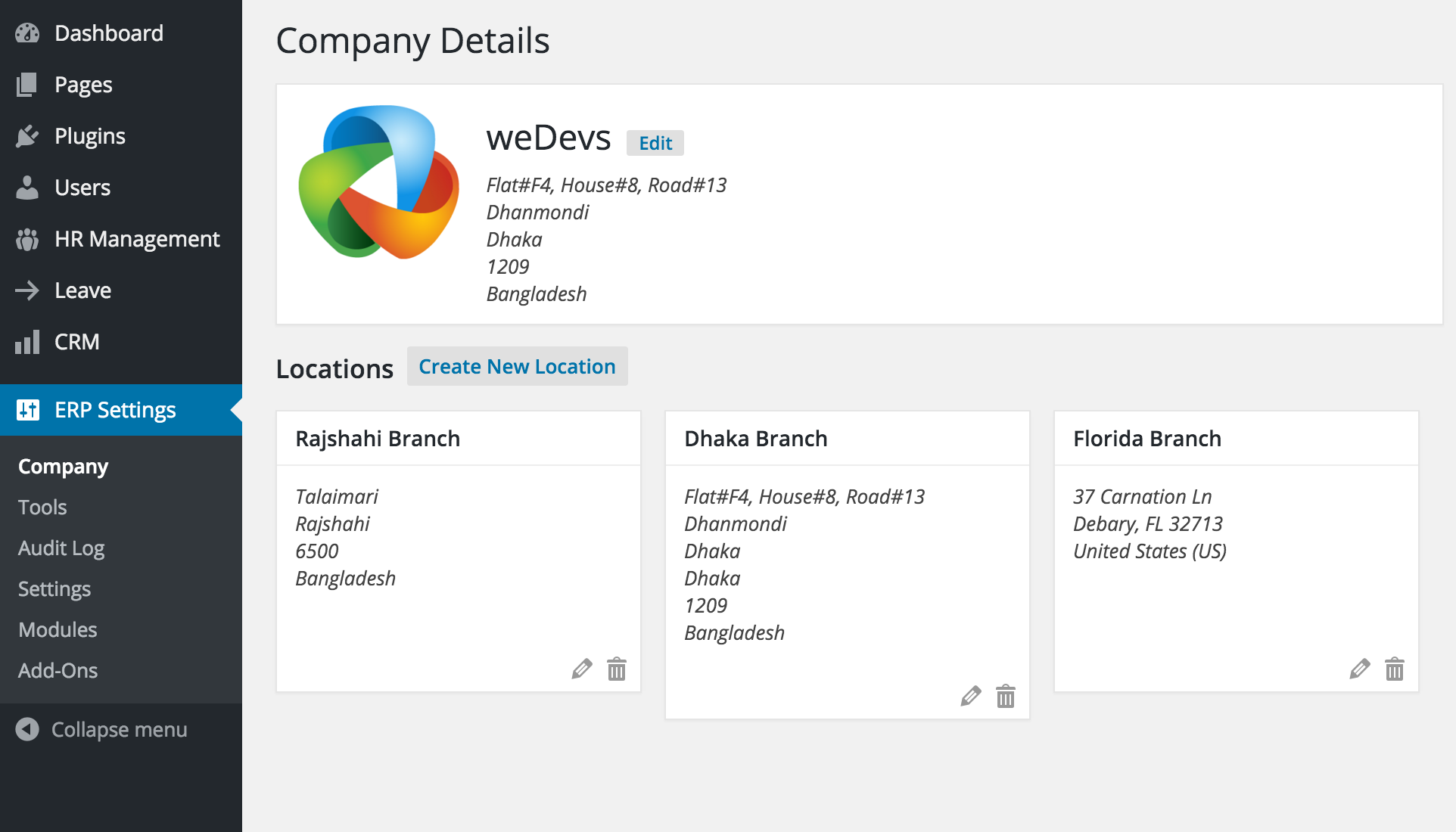Click the Leave arrow icon

[27, 290]
